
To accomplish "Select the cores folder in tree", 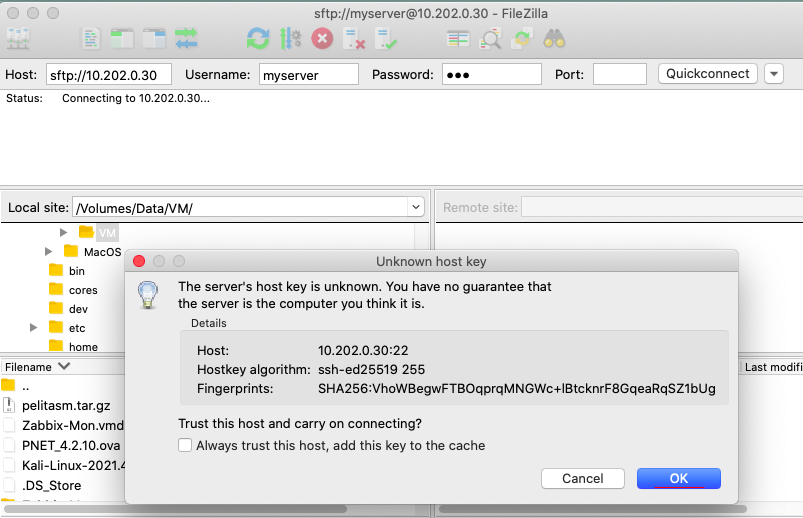I will coord(83,290).
